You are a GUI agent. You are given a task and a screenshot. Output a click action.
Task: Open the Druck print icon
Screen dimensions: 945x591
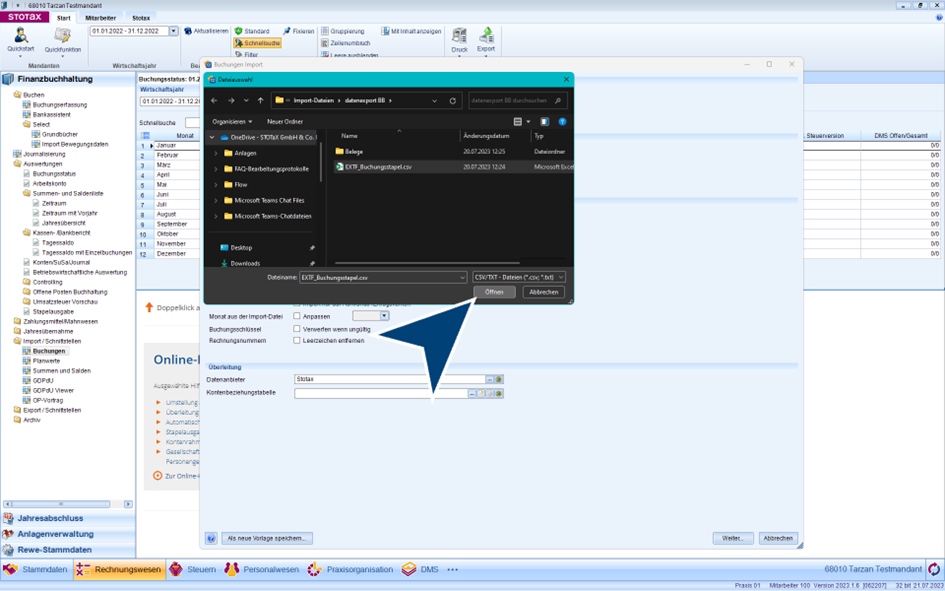(x=459, y=38)
